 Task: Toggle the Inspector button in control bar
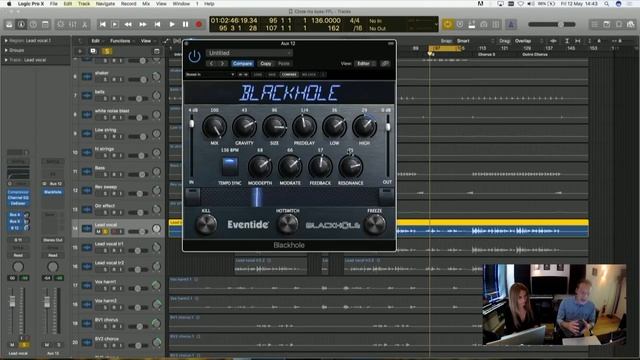21,25
